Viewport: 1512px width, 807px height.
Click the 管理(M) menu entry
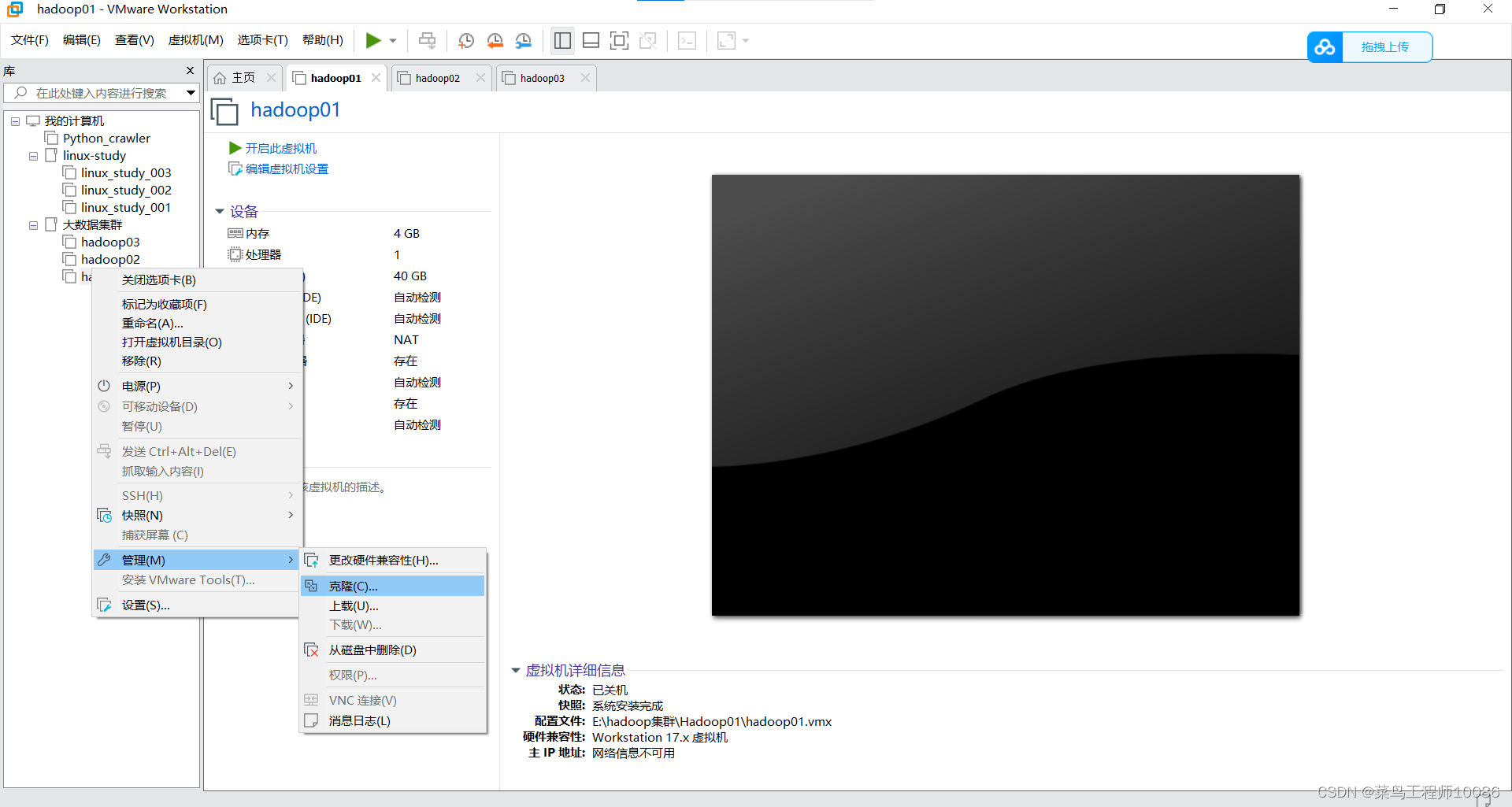(198, 561)
